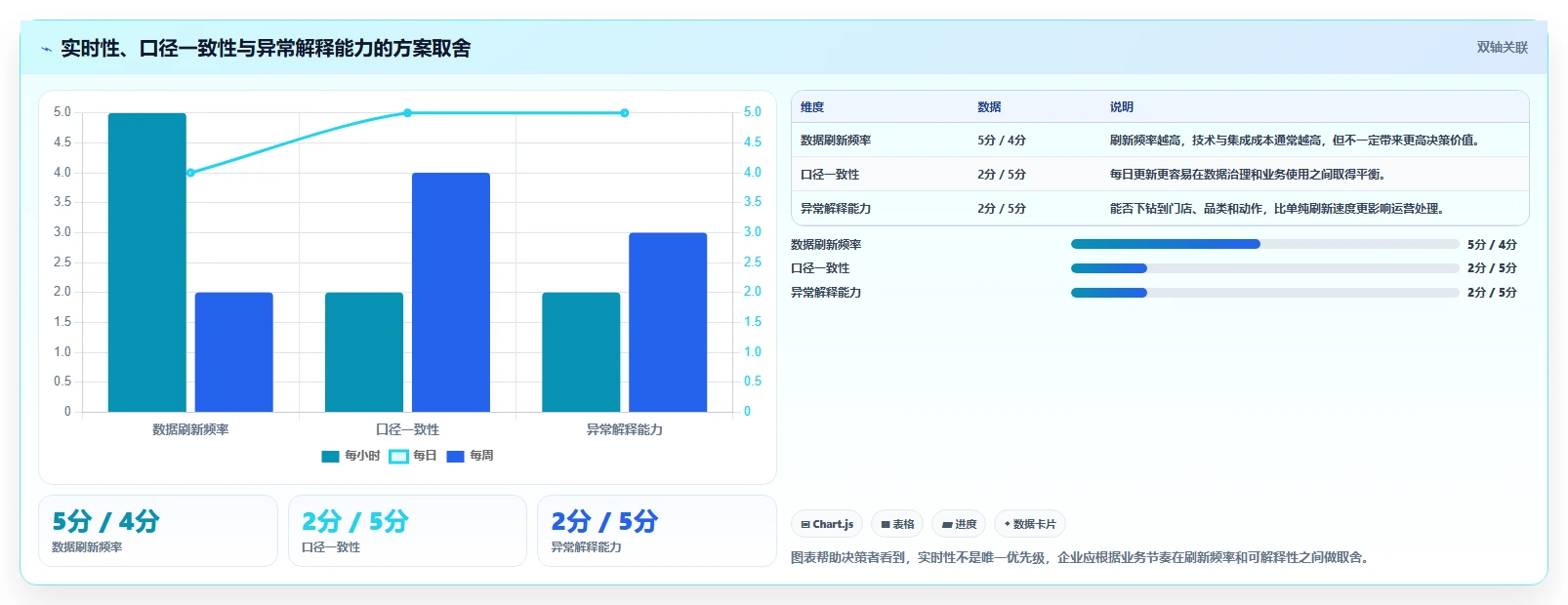Click the 异常解释能力 progress bar
The width and height of the screenshot is (1568, 605).
(1264, 293)
